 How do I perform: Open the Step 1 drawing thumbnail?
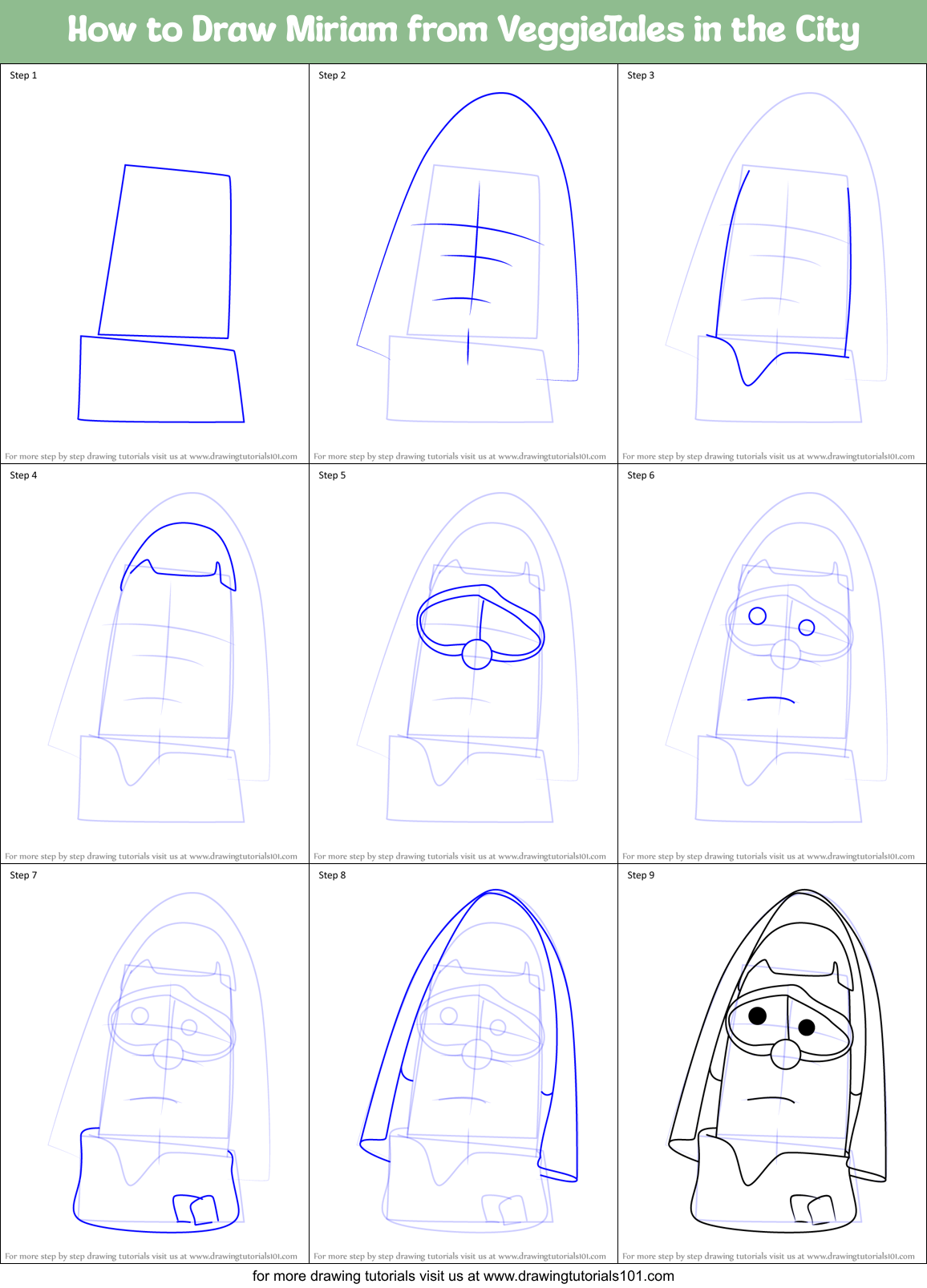click(155, 264)
